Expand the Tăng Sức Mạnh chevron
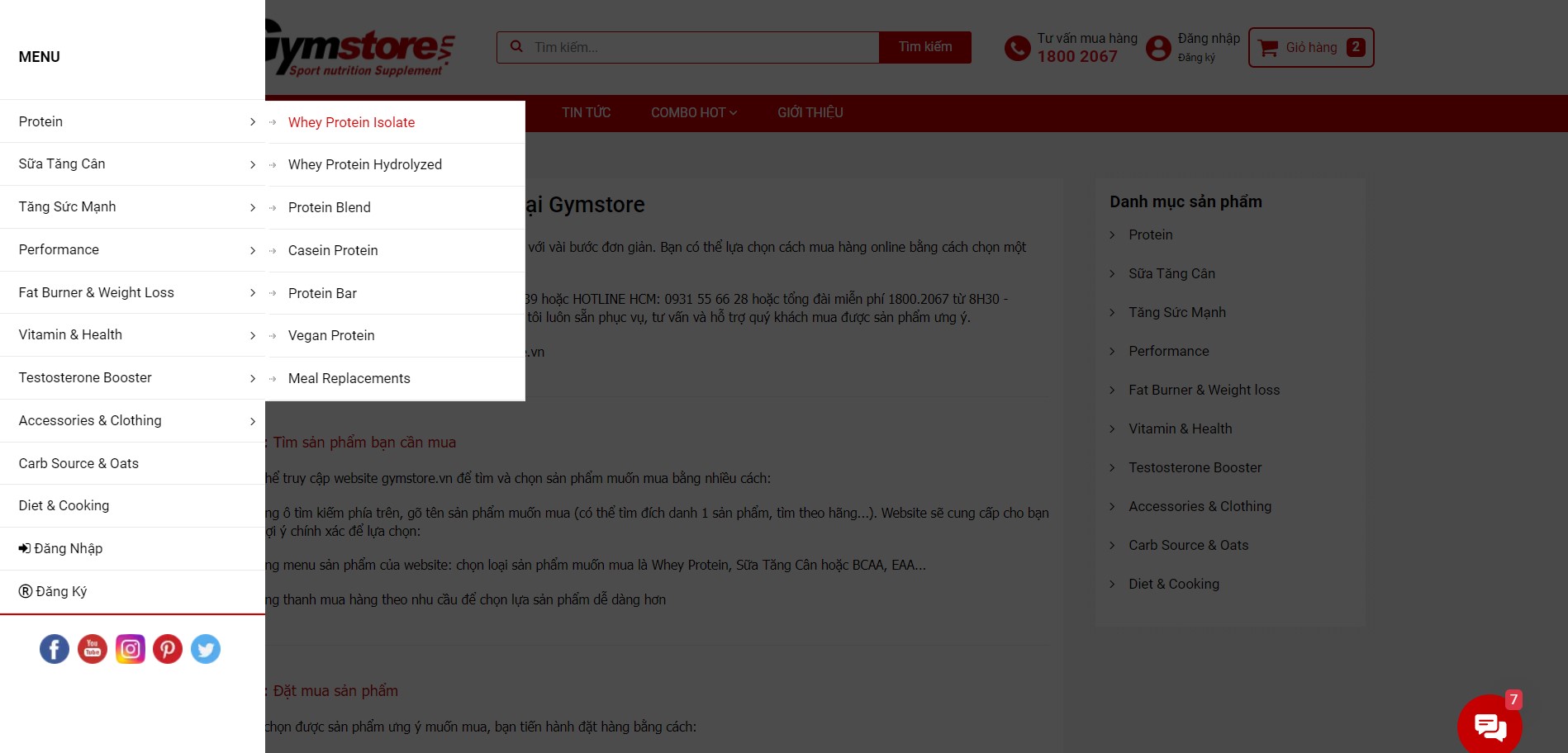The image size is (1568, 753). point(253,207)
